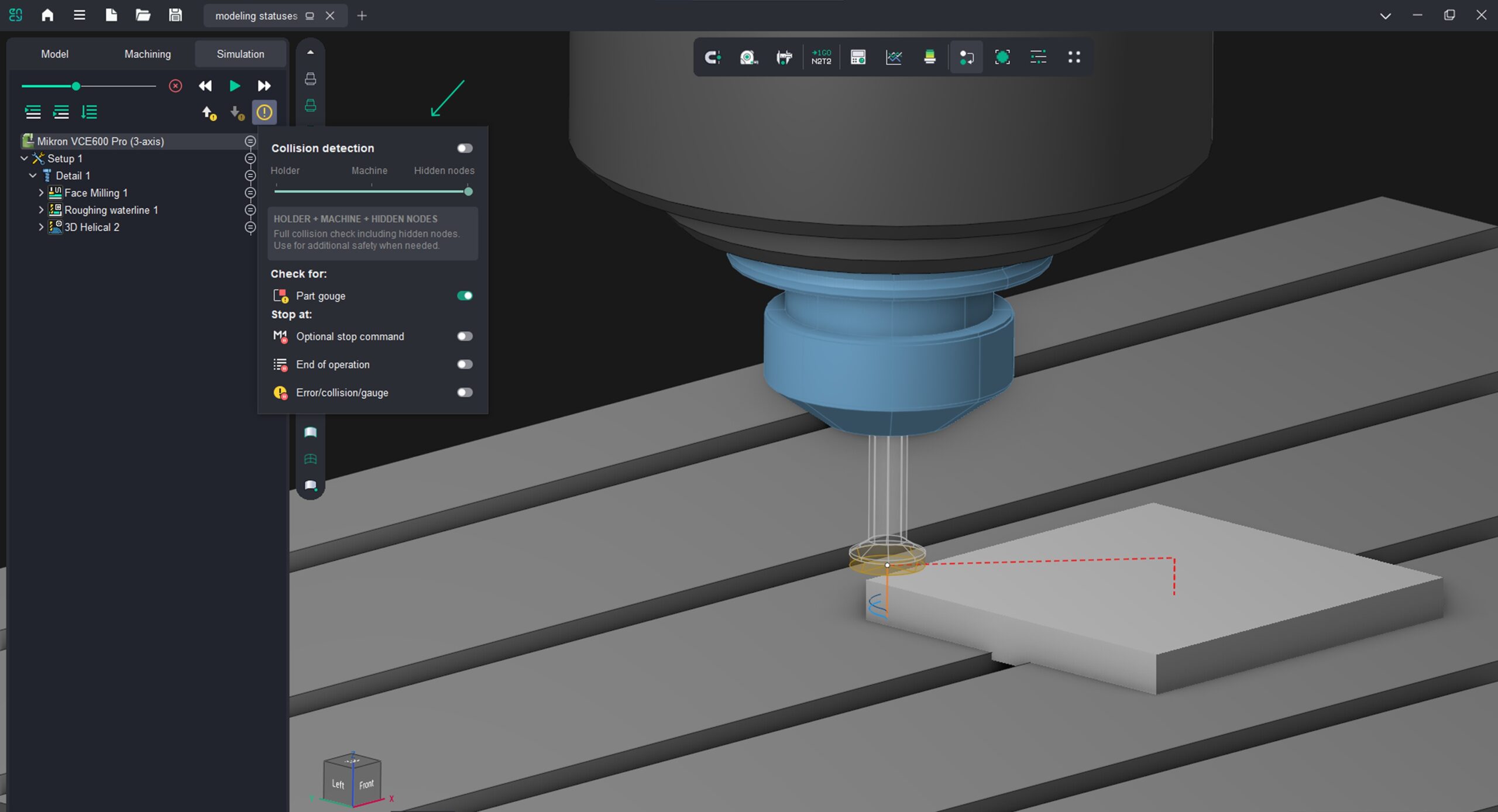
Task: Switch to the Machining tab
Action: tap(147, 54)
